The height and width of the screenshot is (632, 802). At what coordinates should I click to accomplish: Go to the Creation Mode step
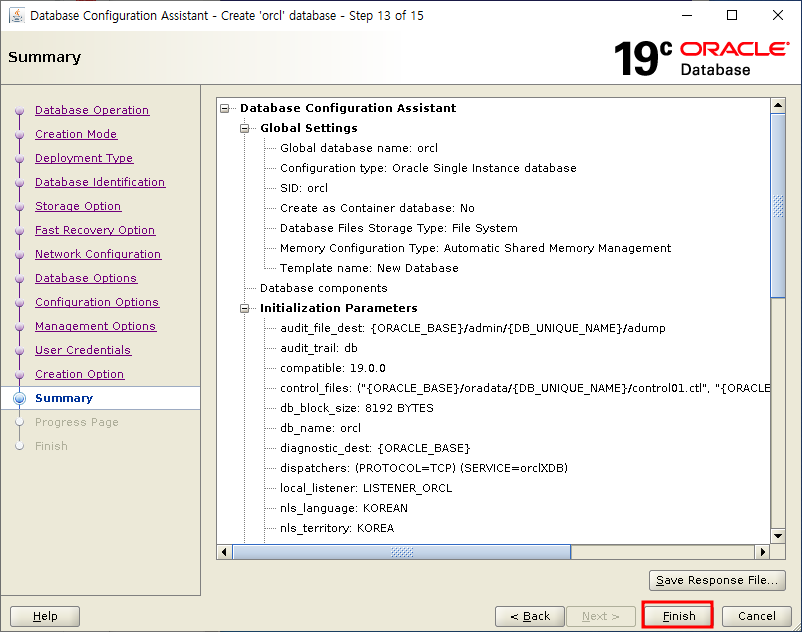[x=76, y=134]
